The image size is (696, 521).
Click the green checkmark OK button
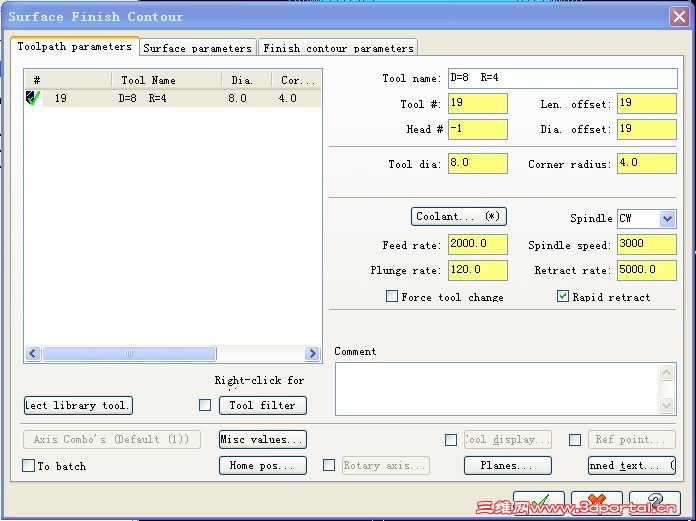(x=539, y=504)
